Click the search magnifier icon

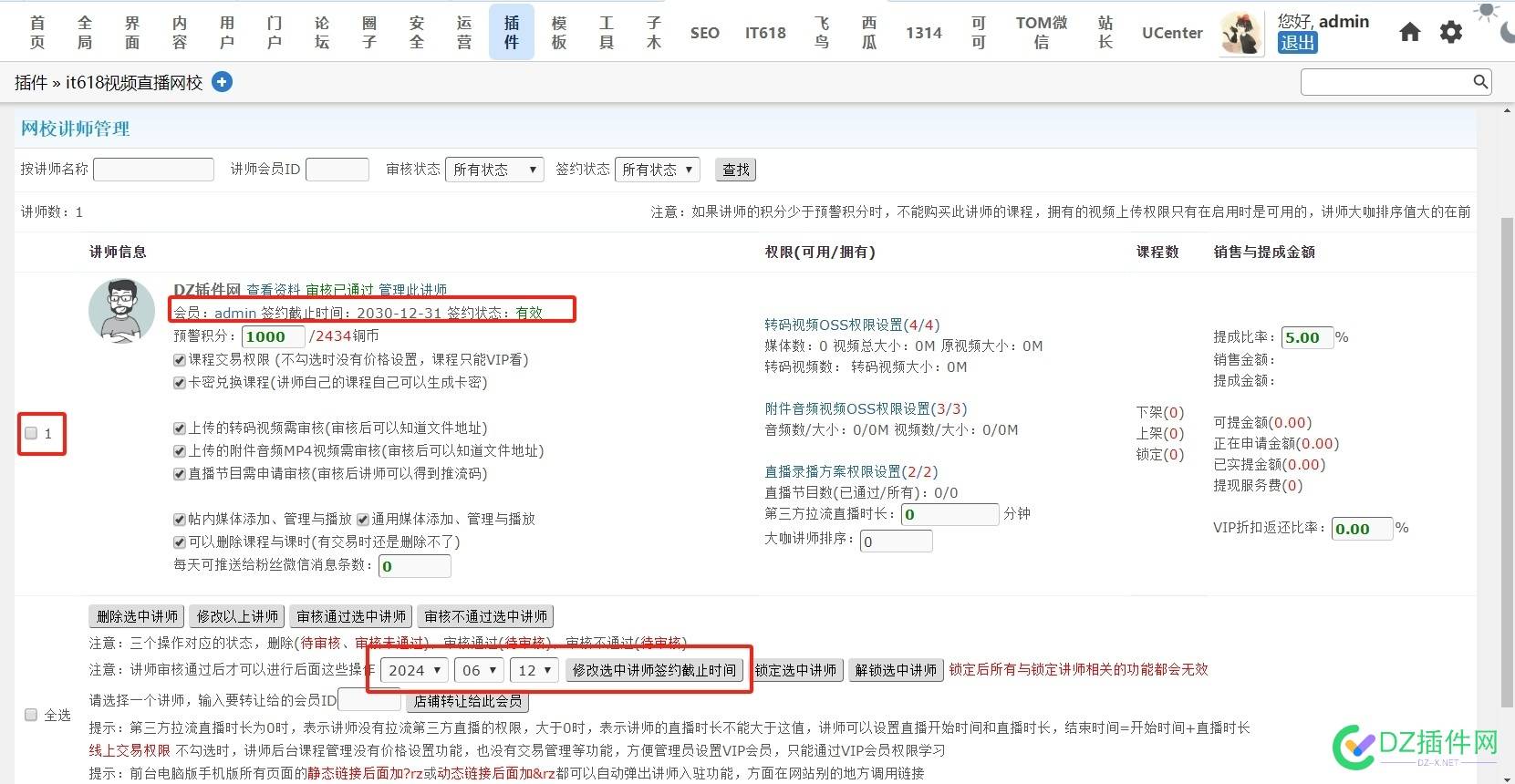pyautogui.click(x=1480, y=82)
